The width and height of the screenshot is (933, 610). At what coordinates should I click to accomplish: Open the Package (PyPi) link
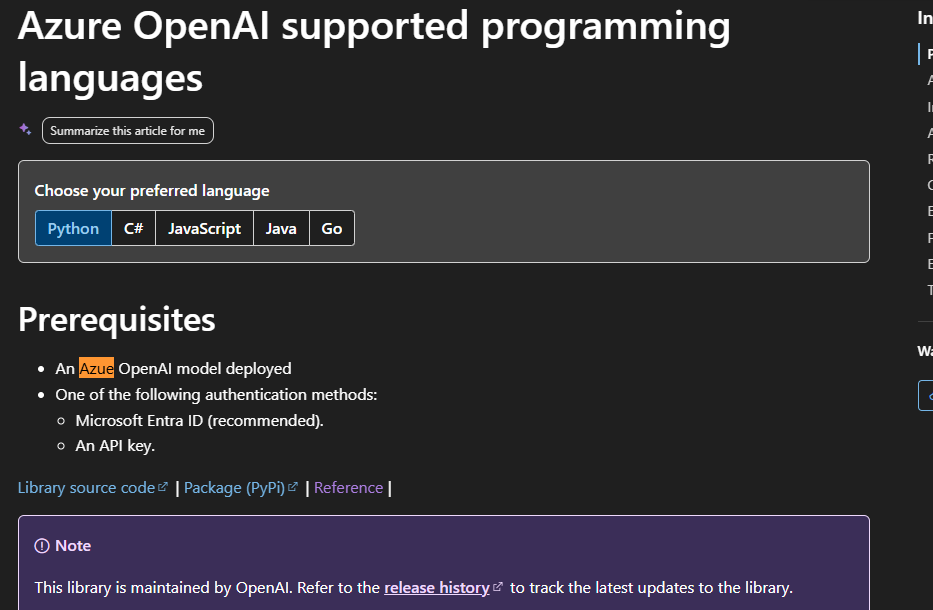(240, 488)
